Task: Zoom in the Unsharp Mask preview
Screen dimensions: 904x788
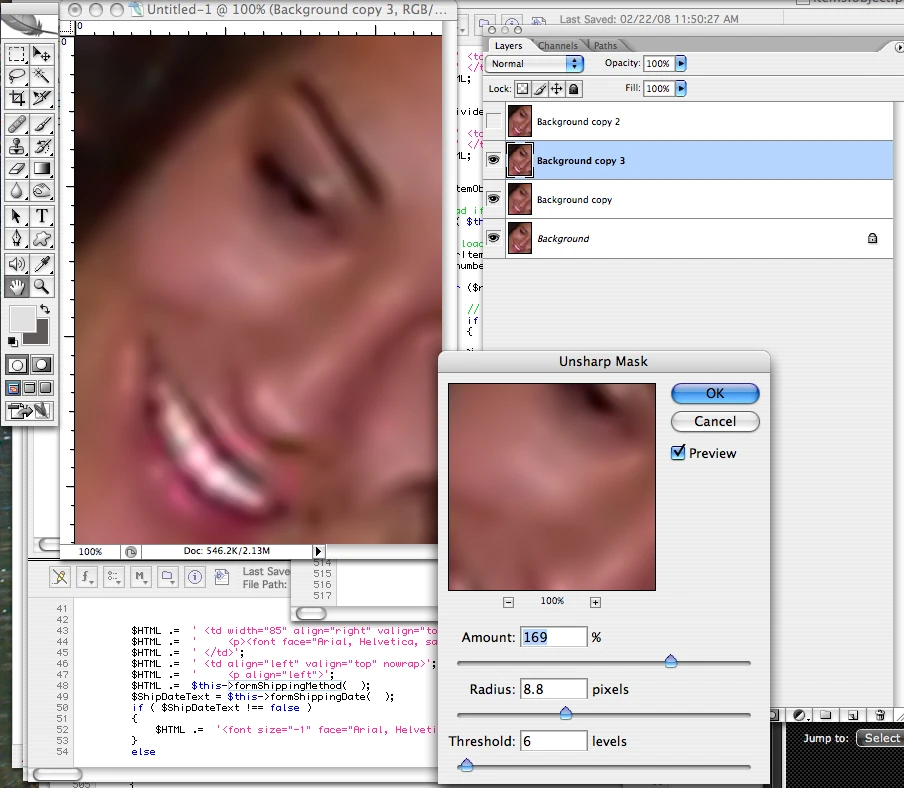Action: [x=596, y=602]
